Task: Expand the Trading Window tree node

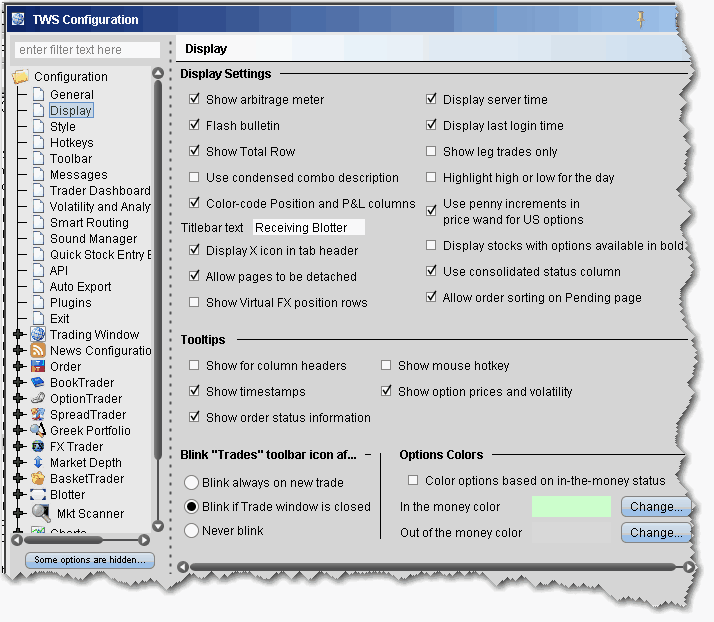Action: coord(19,334)
